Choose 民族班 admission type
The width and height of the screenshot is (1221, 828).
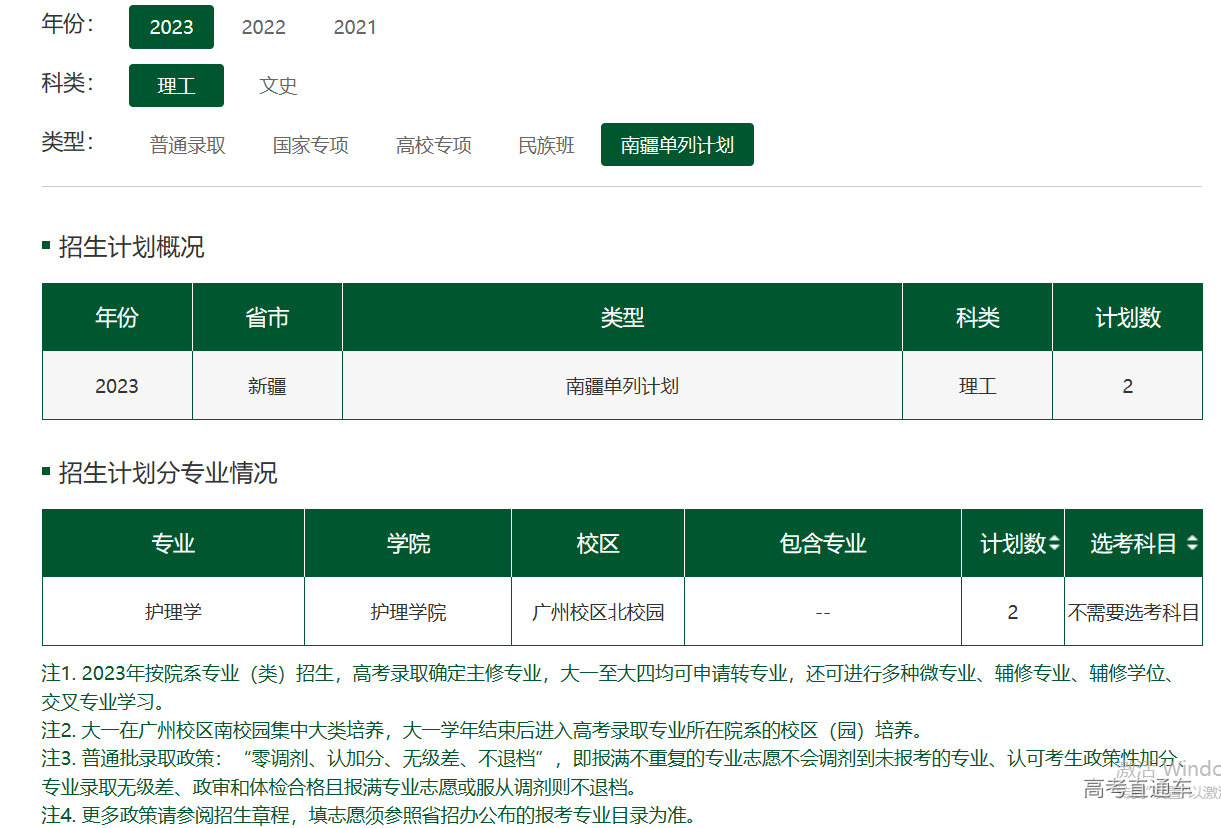pos(546,145)
